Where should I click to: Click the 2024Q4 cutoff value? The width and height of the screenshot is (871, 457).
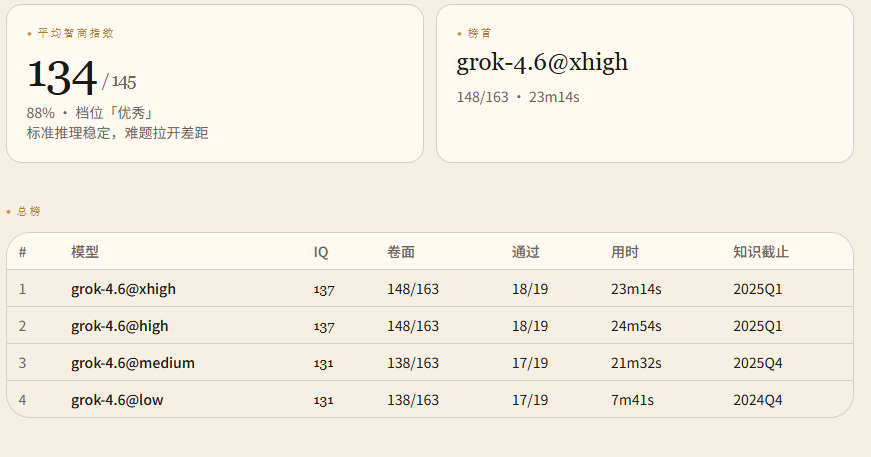758,400
